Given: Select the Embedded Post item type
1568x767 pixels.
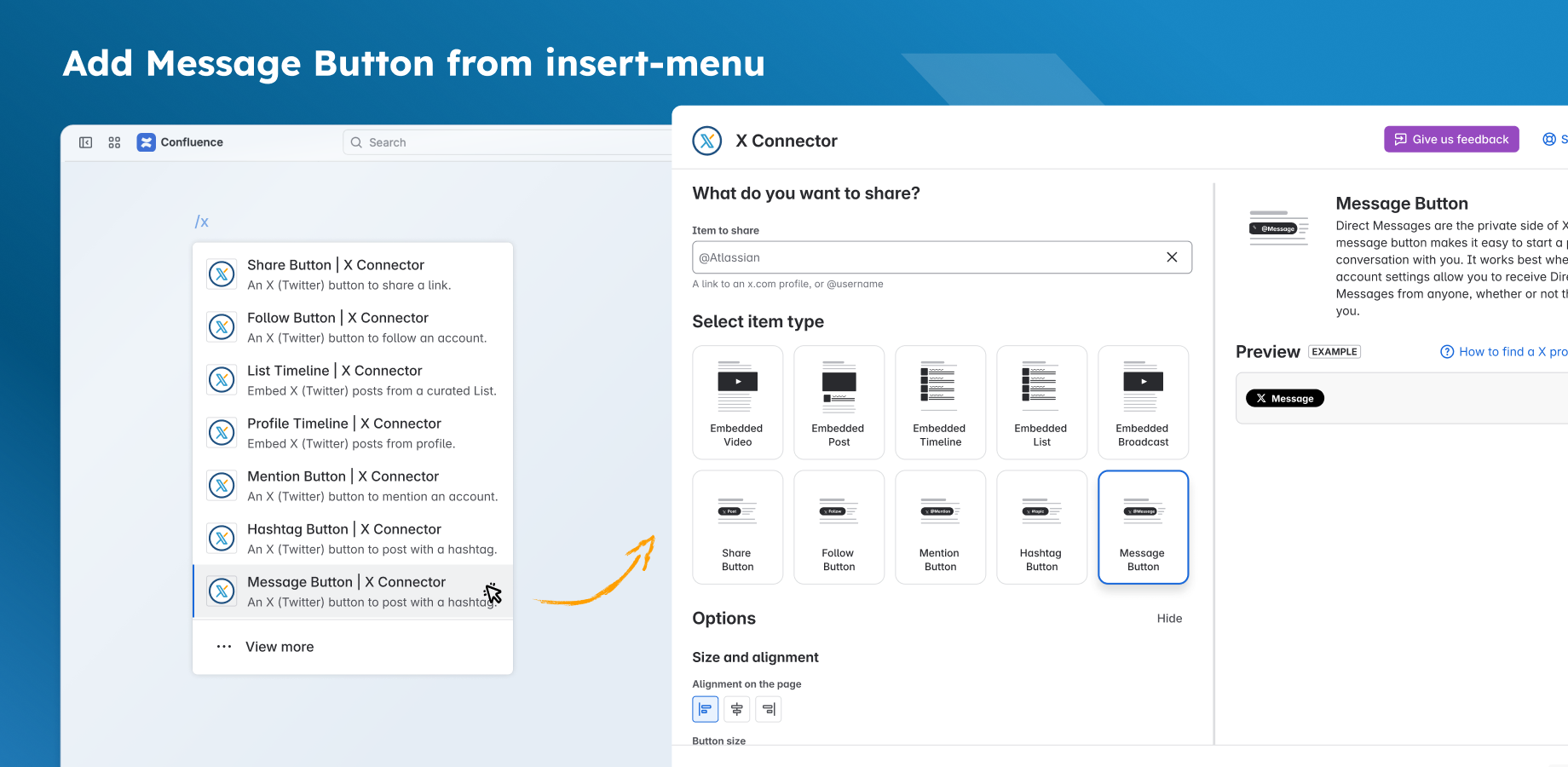Looking at the screenshot, I should pyautogui.click(x=839, y=402).
